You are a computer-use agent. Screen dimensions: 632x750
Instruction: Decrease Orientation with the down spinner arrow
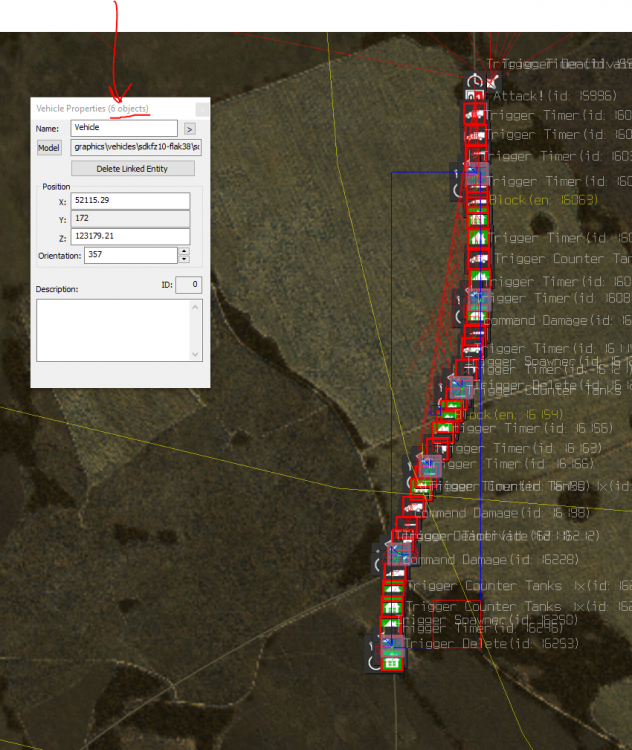(184, 259)
